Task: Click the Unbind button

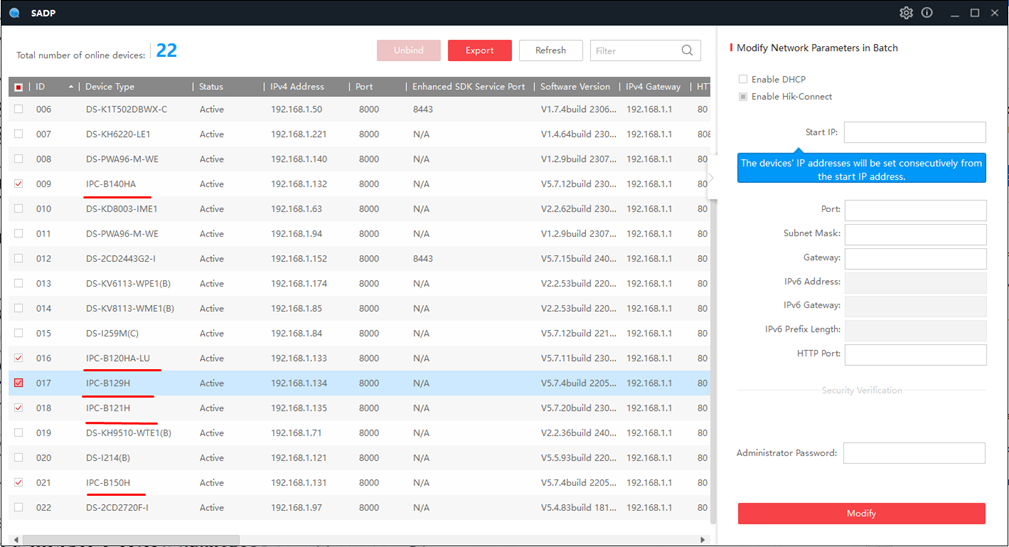Action: click(409, 50)
